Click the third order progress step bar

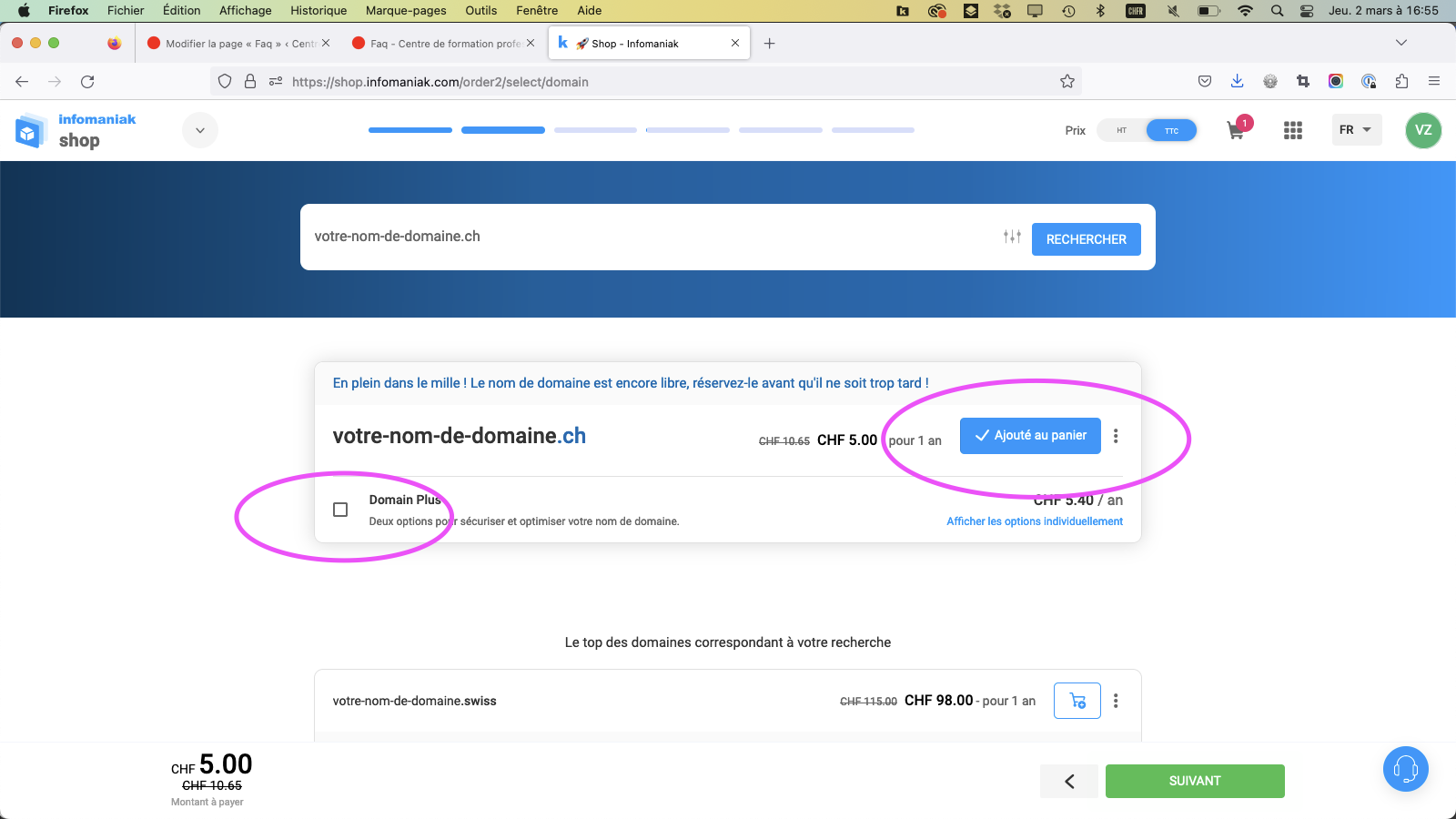[x=596, y=130]
